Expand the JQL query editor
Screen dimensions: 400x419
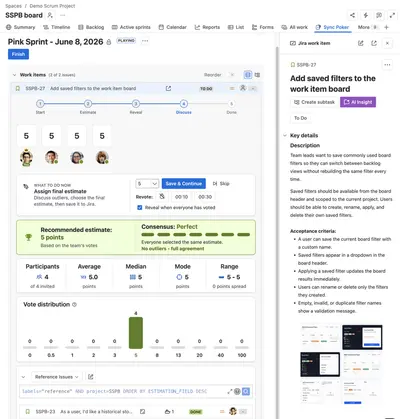click(229, 391)
